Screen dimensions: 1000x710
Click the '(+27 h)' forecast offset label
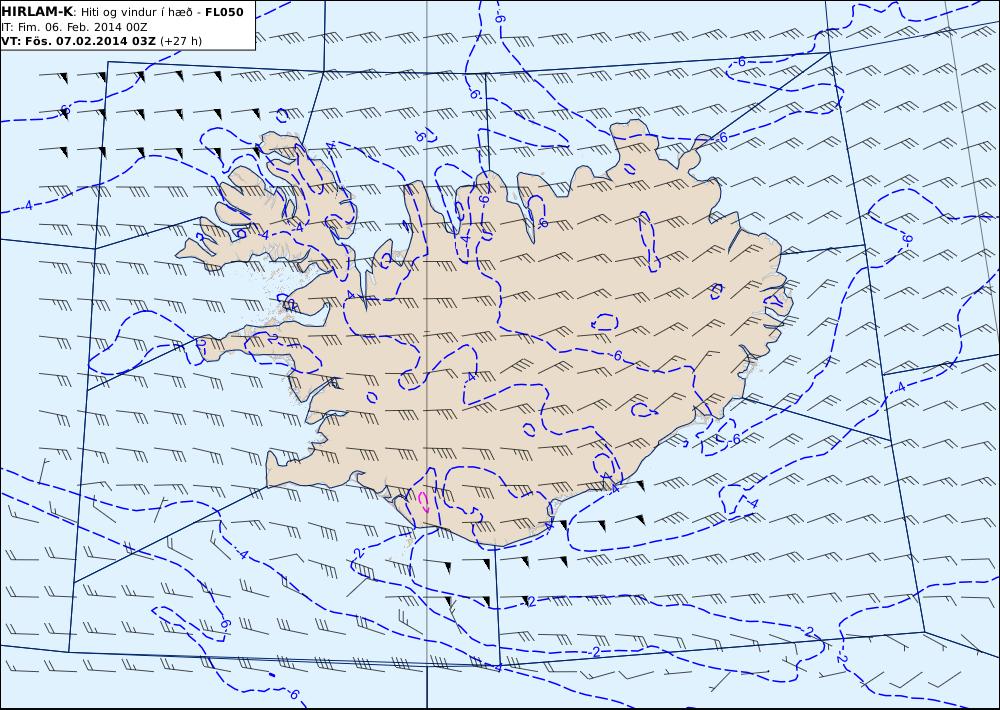pos(181,41)
